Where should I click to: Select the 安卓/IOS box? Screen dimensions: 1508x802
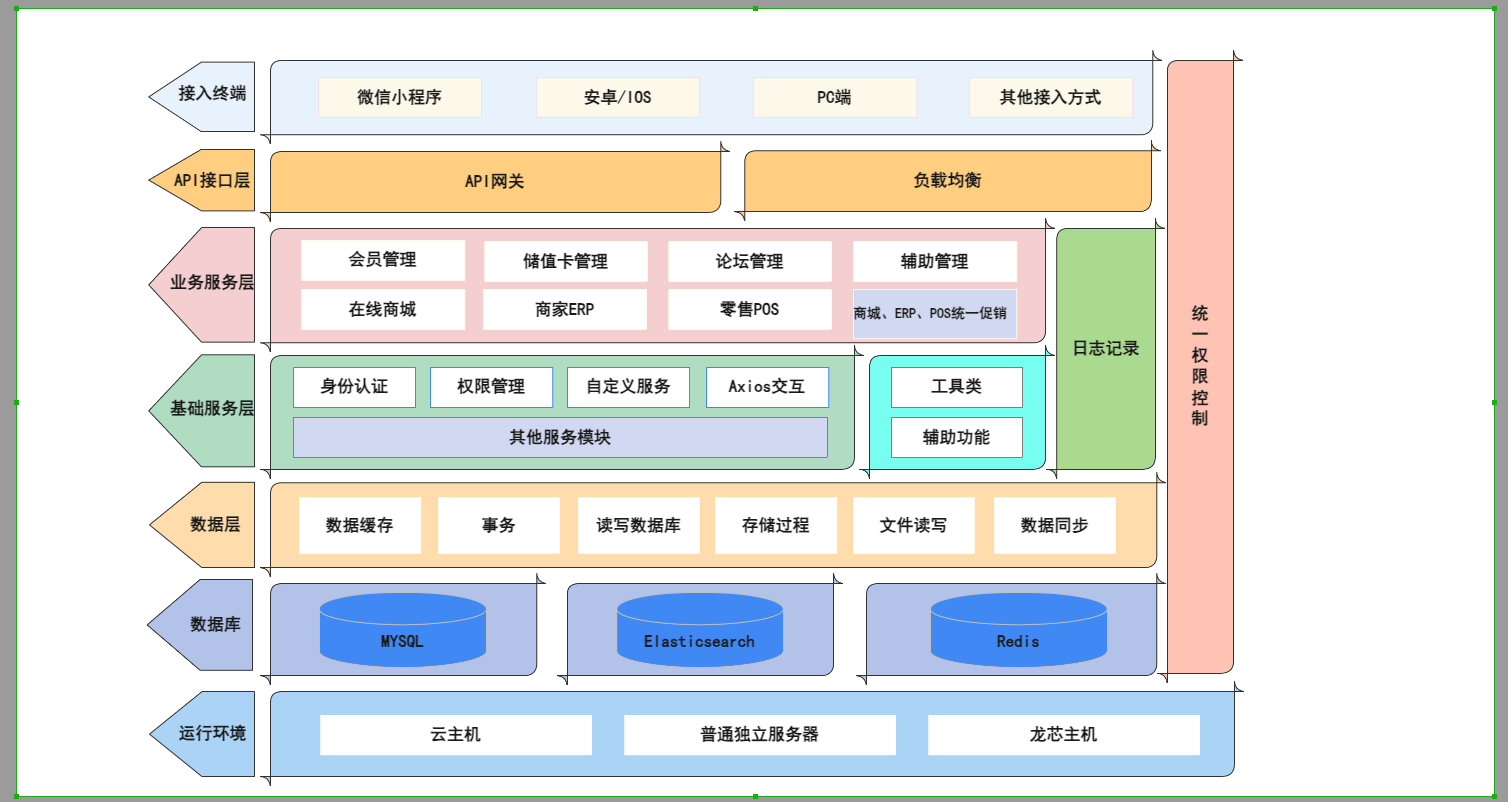tap(618, 98)
